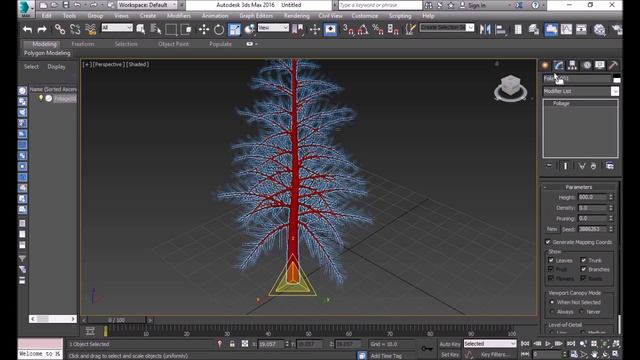Click the Set Key button
The image size is (640, 360).
(x=450, y=355)
